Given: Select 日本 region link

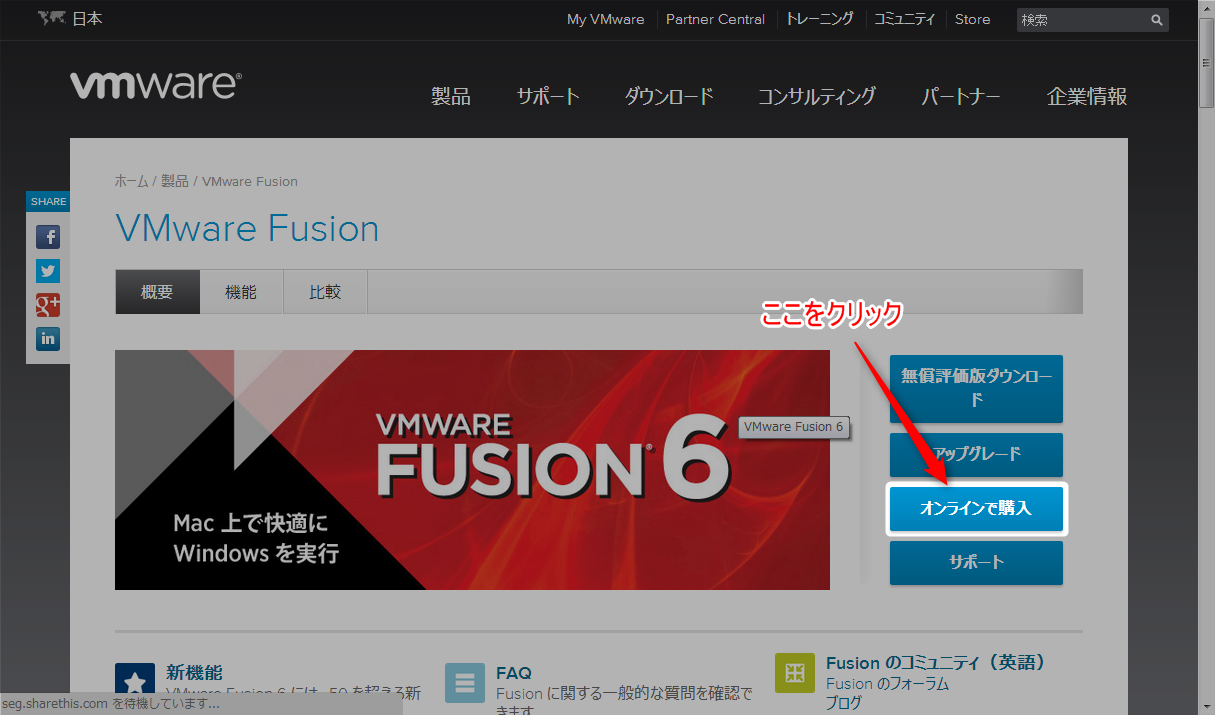Looking at the screenshot, I should (x=87, y=19).
